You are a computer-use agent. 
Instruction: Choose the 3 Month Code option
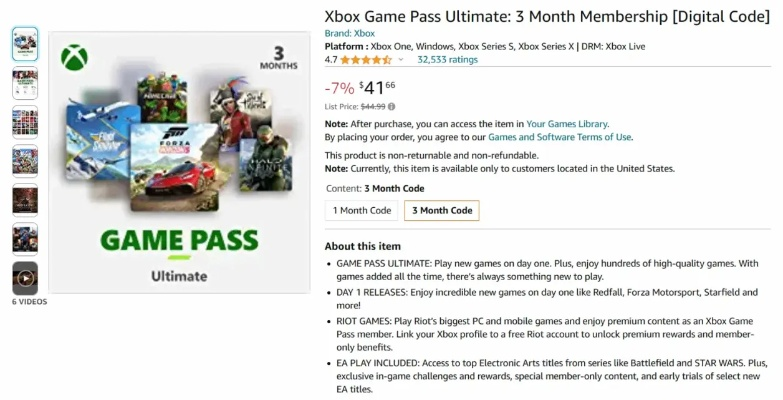pyautogui.click(x=441, y=210)
